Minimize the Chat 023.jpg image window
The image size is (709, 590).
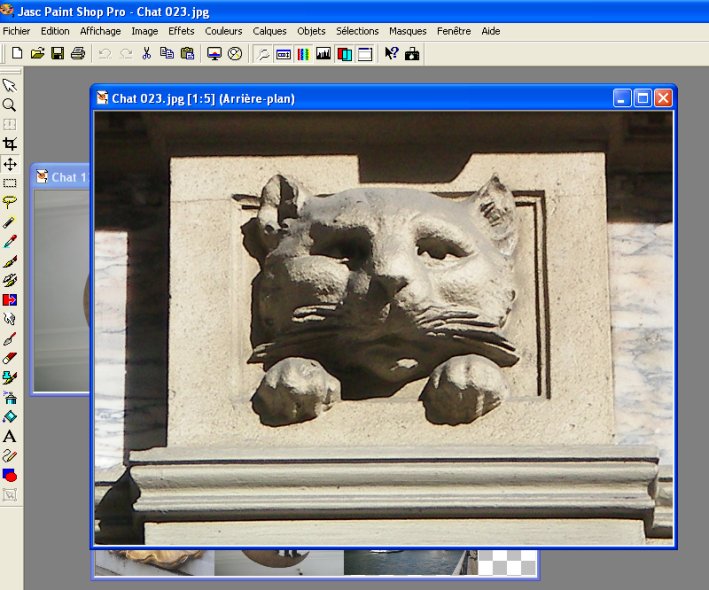tap(622, 98)
